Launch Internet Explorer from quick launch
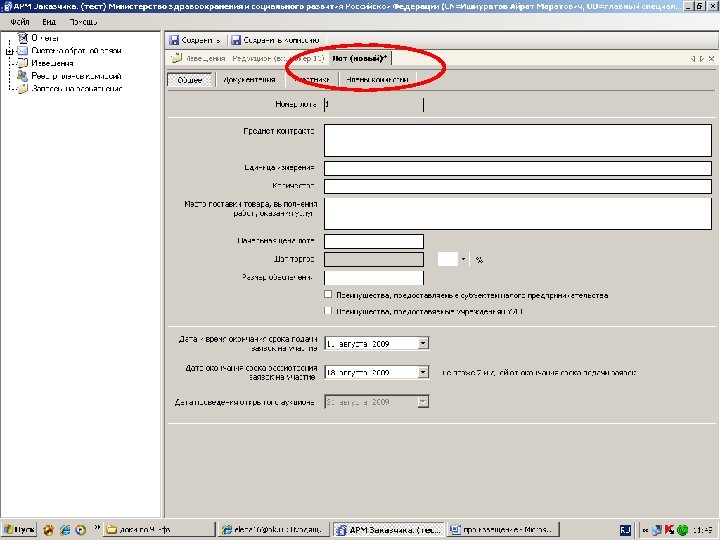The height and width of the screenshot is (540, 720). coord(65,530)
